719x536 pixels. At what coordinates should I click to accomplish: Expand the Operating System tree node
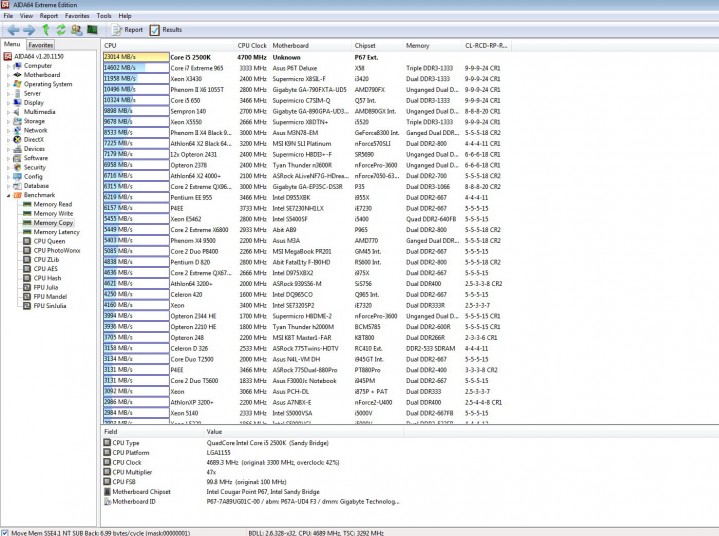tap(8, 84)
